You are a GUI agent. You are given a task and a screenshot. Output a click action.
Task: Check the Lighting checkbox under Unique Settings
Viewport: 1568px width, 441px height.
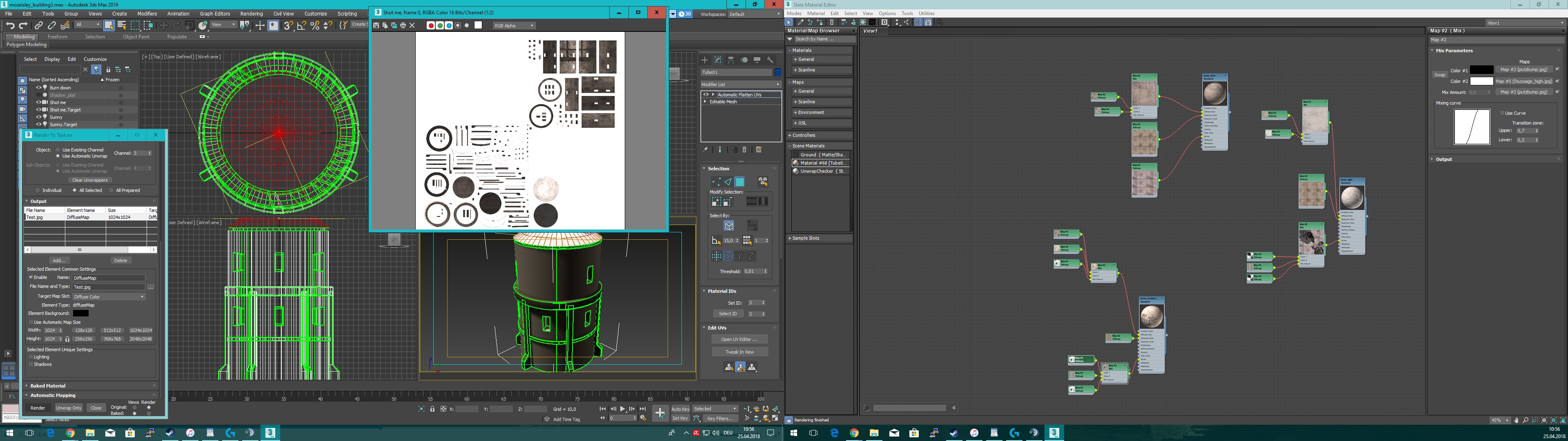(31, 356)
